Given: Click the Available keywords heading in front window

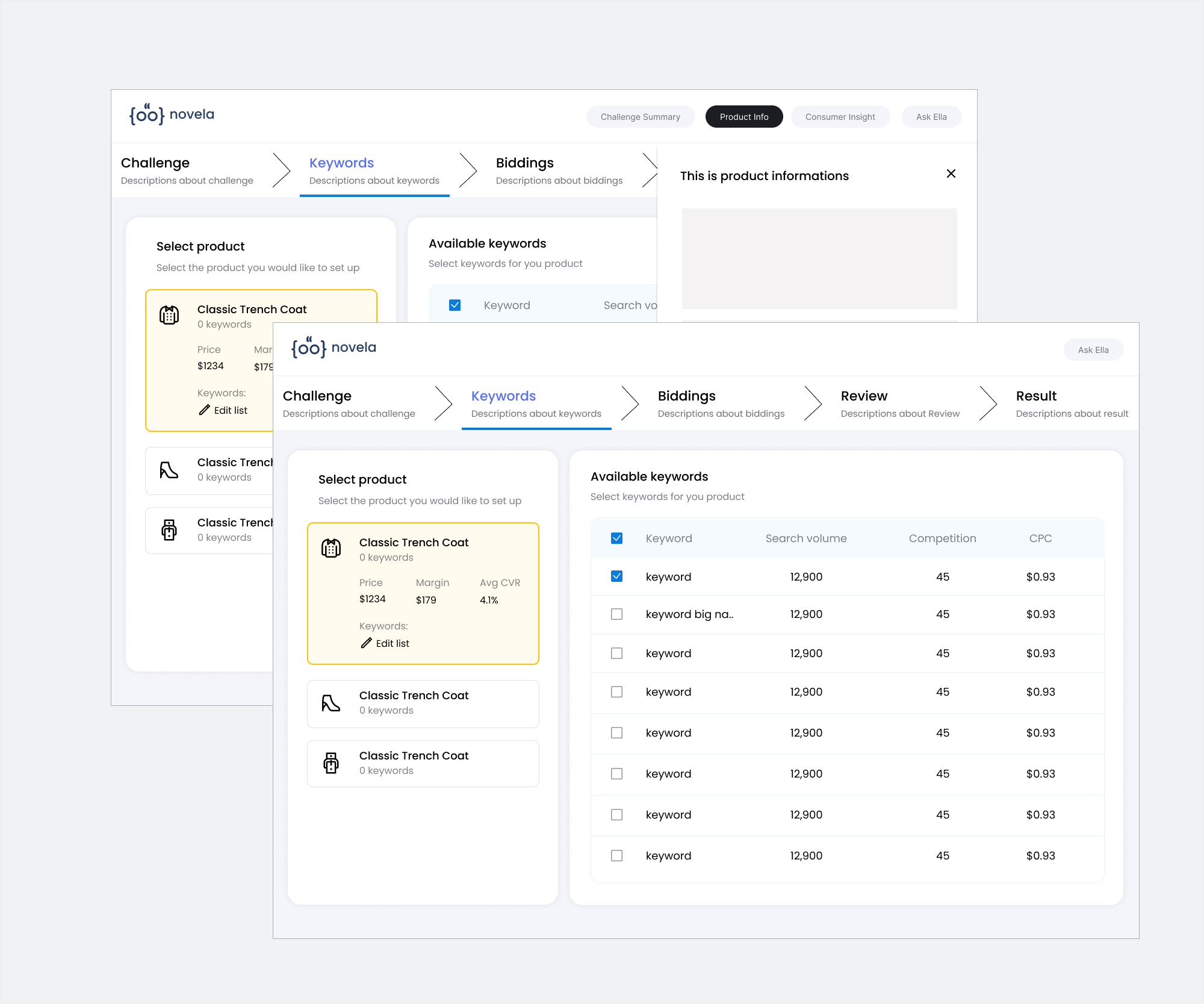Looking at the screenshot, I should point(650,476).
